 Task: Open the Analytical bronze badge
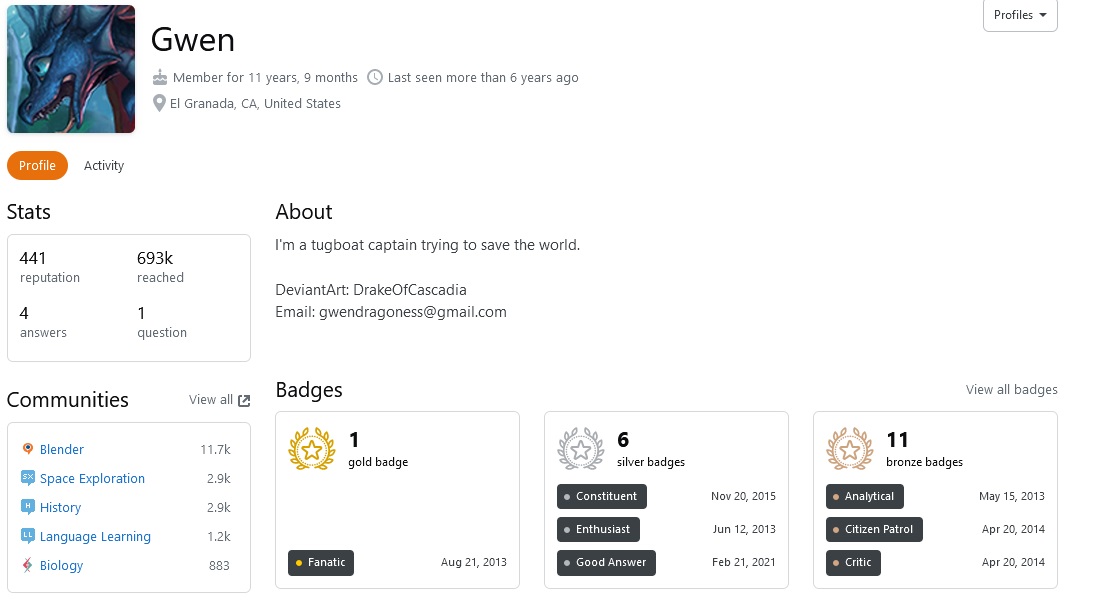click(864, 496)
